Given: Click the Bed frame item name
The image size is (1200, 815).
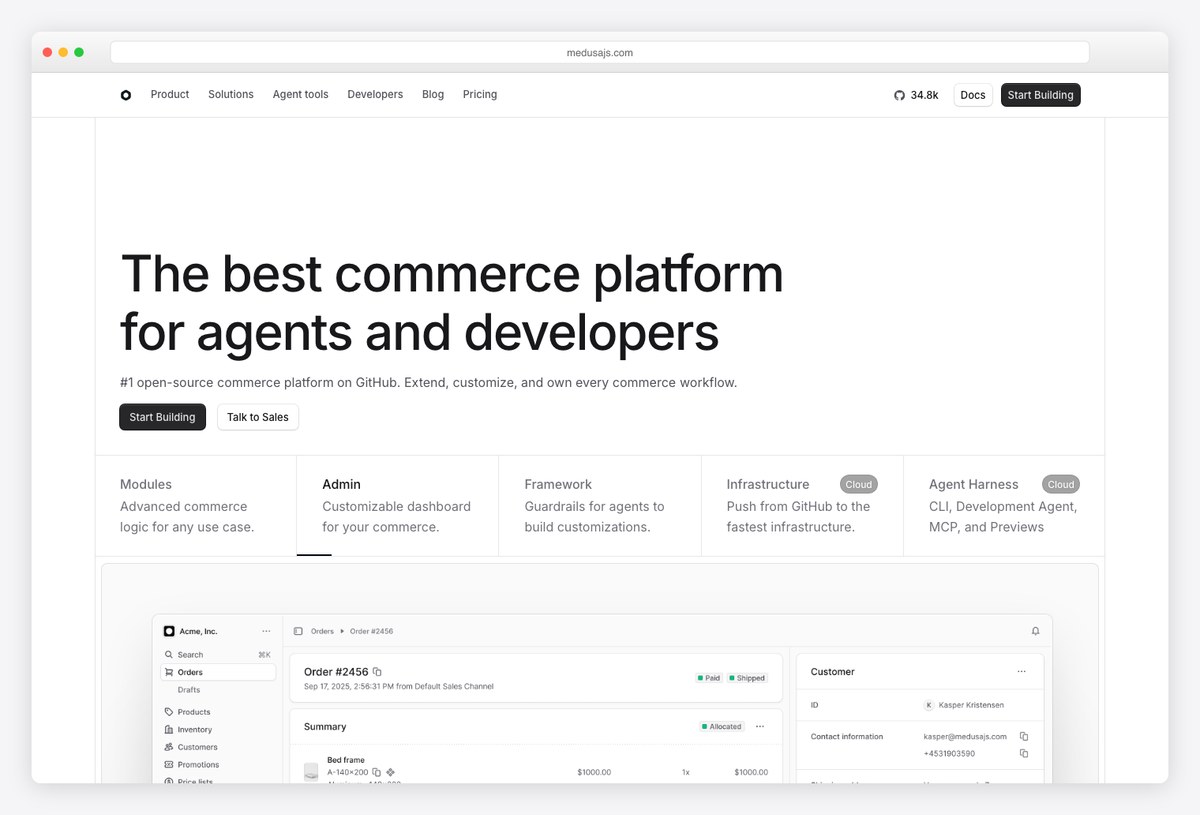Looking at the screenshot, I should tap(346, 760).
